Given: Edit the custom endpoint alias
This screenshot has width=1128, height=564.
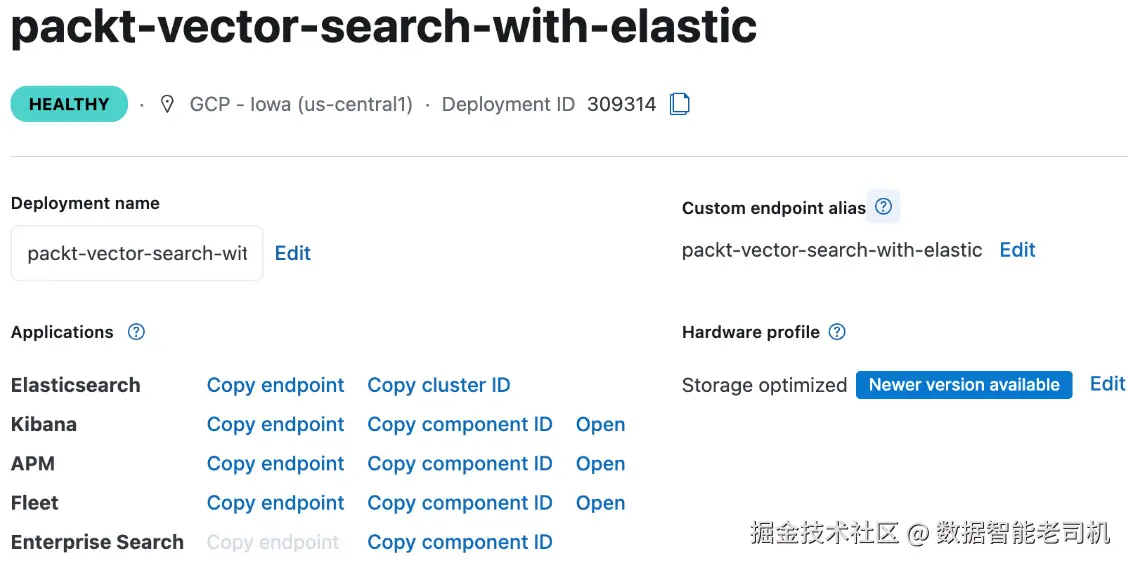Looking at the screenshot, I should (x=1017, y=250).
